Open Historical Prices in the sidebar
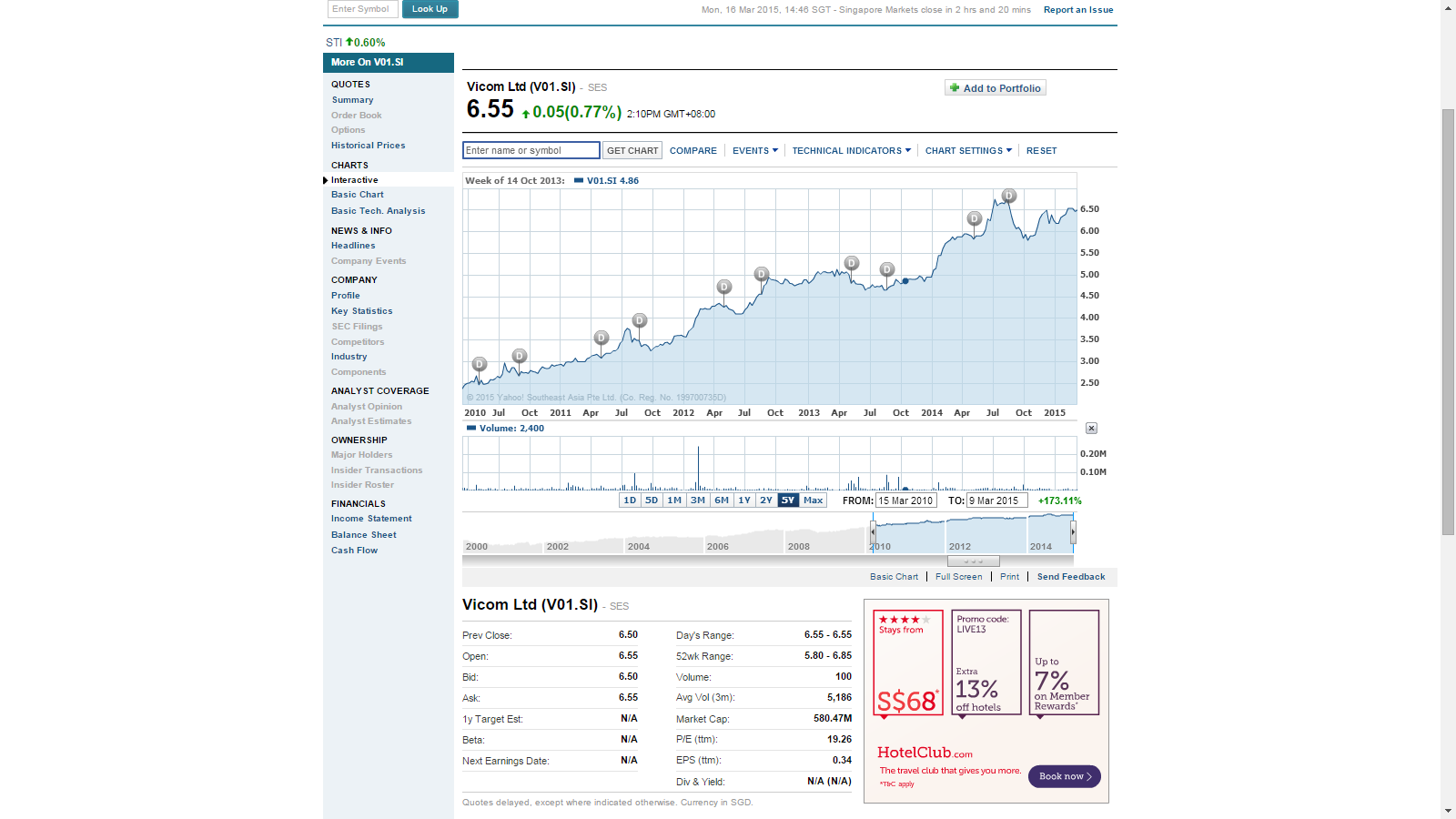 369,146
